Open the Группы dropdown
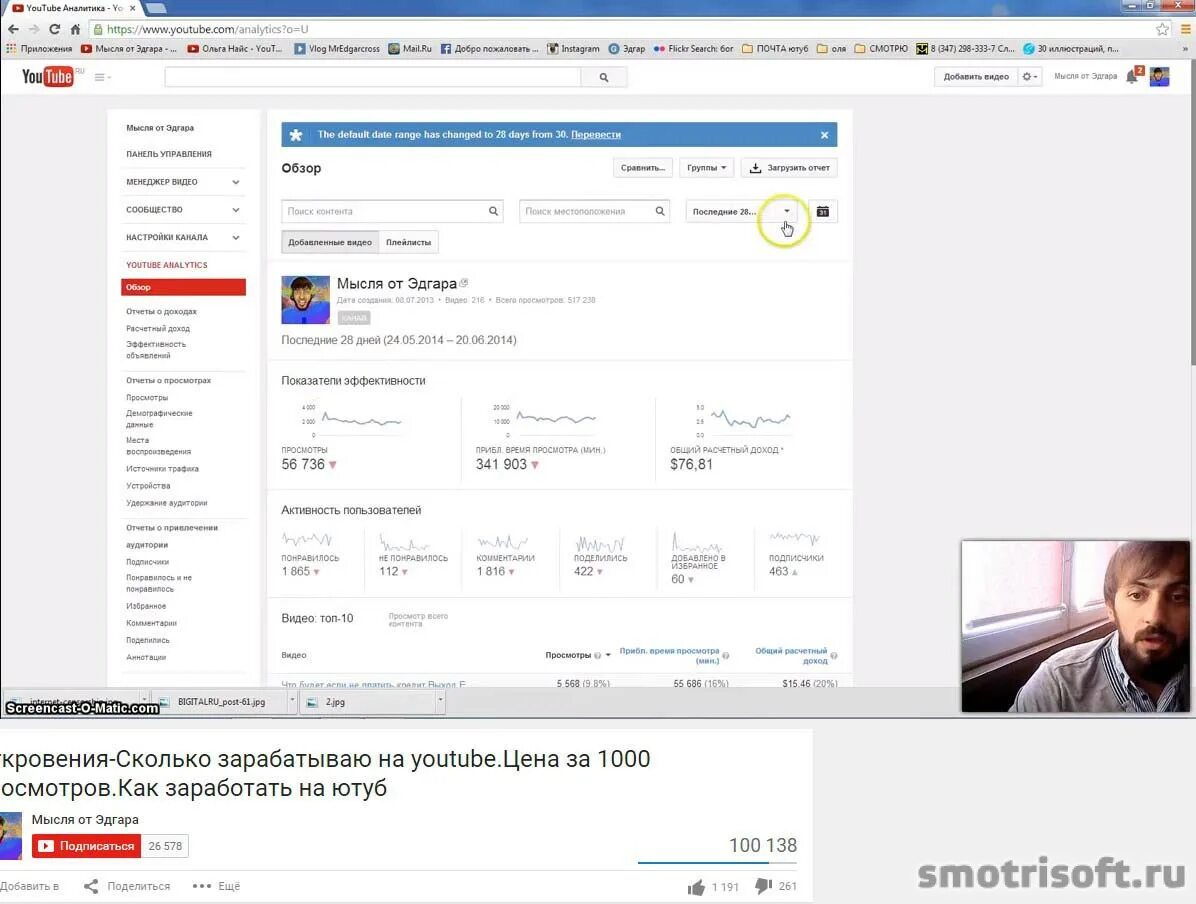The height and width of the screenshot is (904, 1196). (706, 168)
